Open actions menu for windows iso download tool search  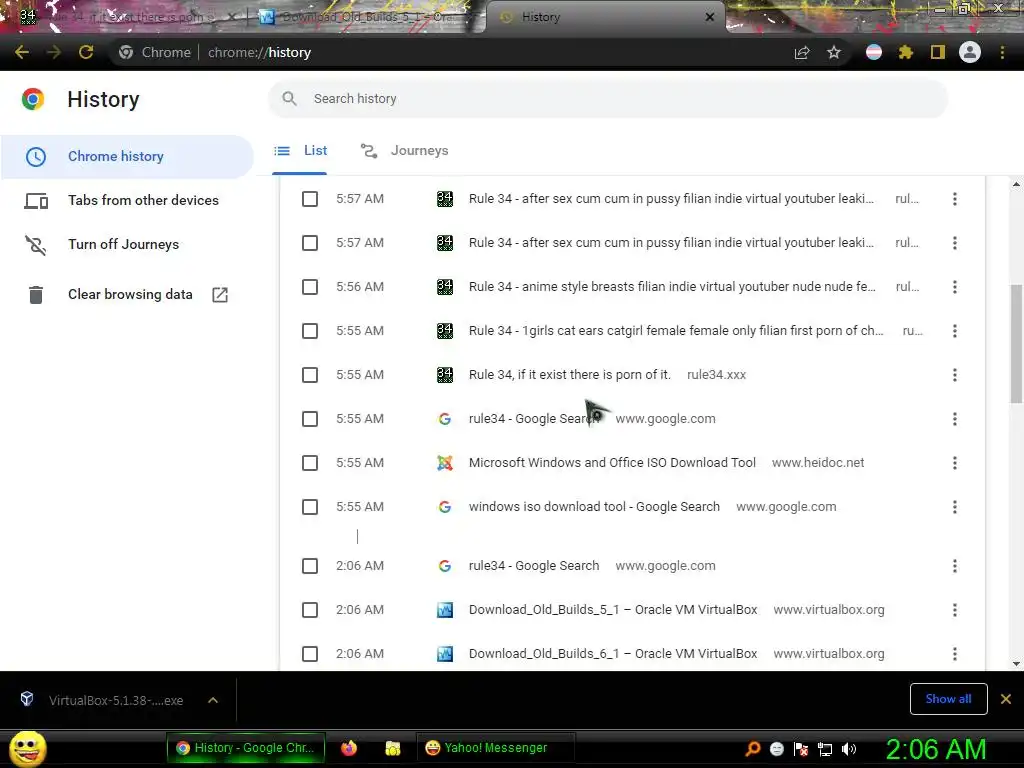(955, 507)
